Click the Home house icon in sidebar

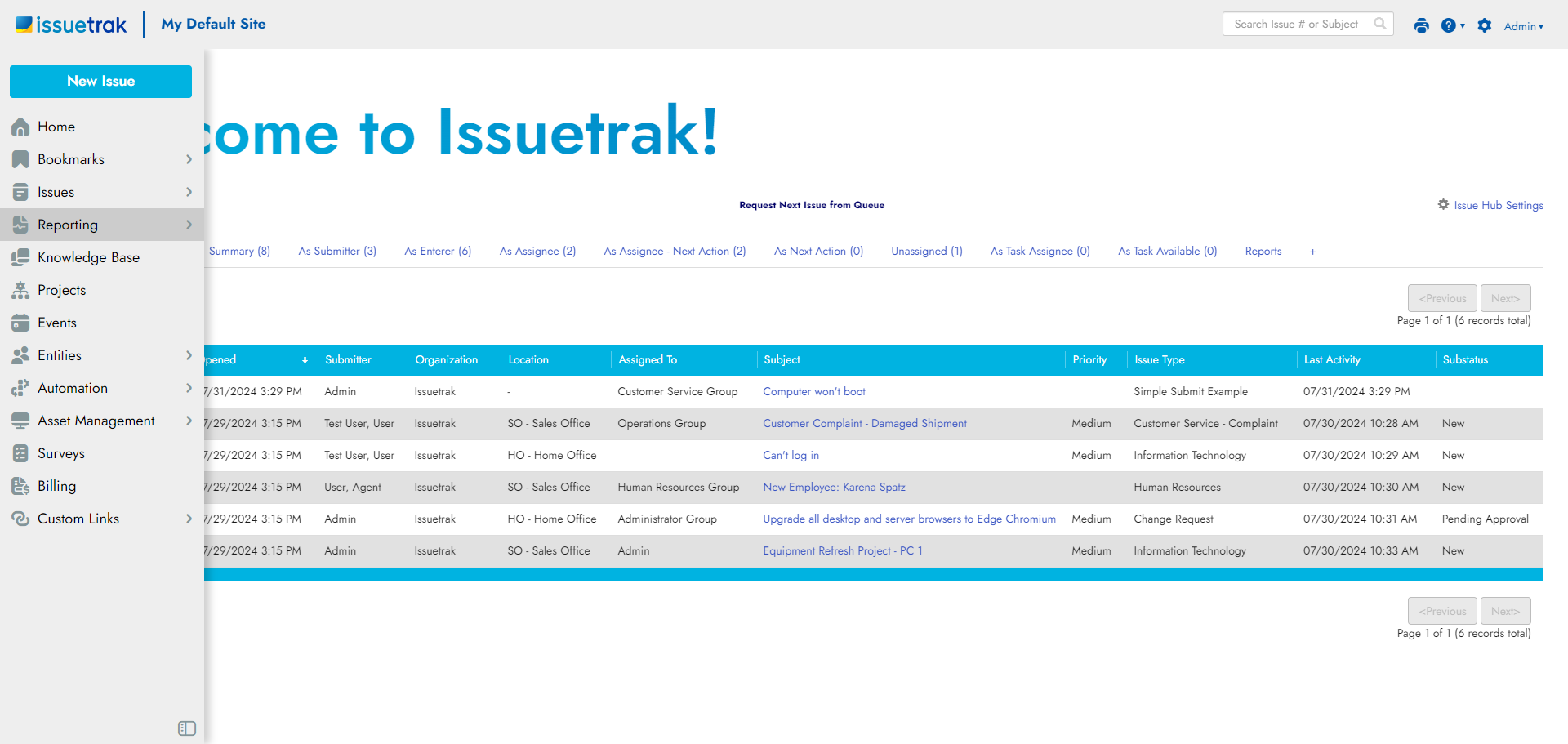(x=20, y=127)
